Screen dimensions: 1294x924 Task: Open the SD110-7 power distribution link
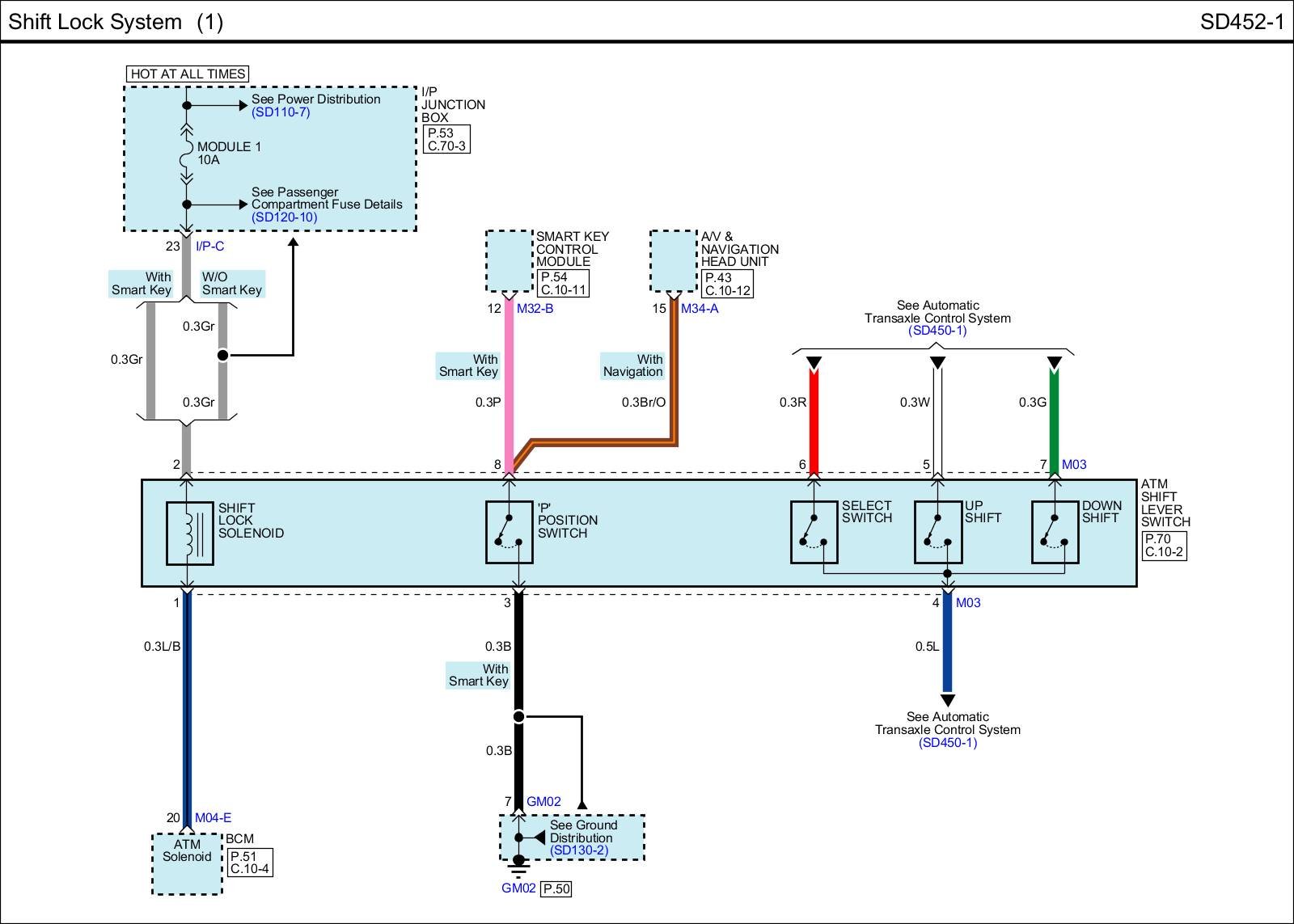281,112
